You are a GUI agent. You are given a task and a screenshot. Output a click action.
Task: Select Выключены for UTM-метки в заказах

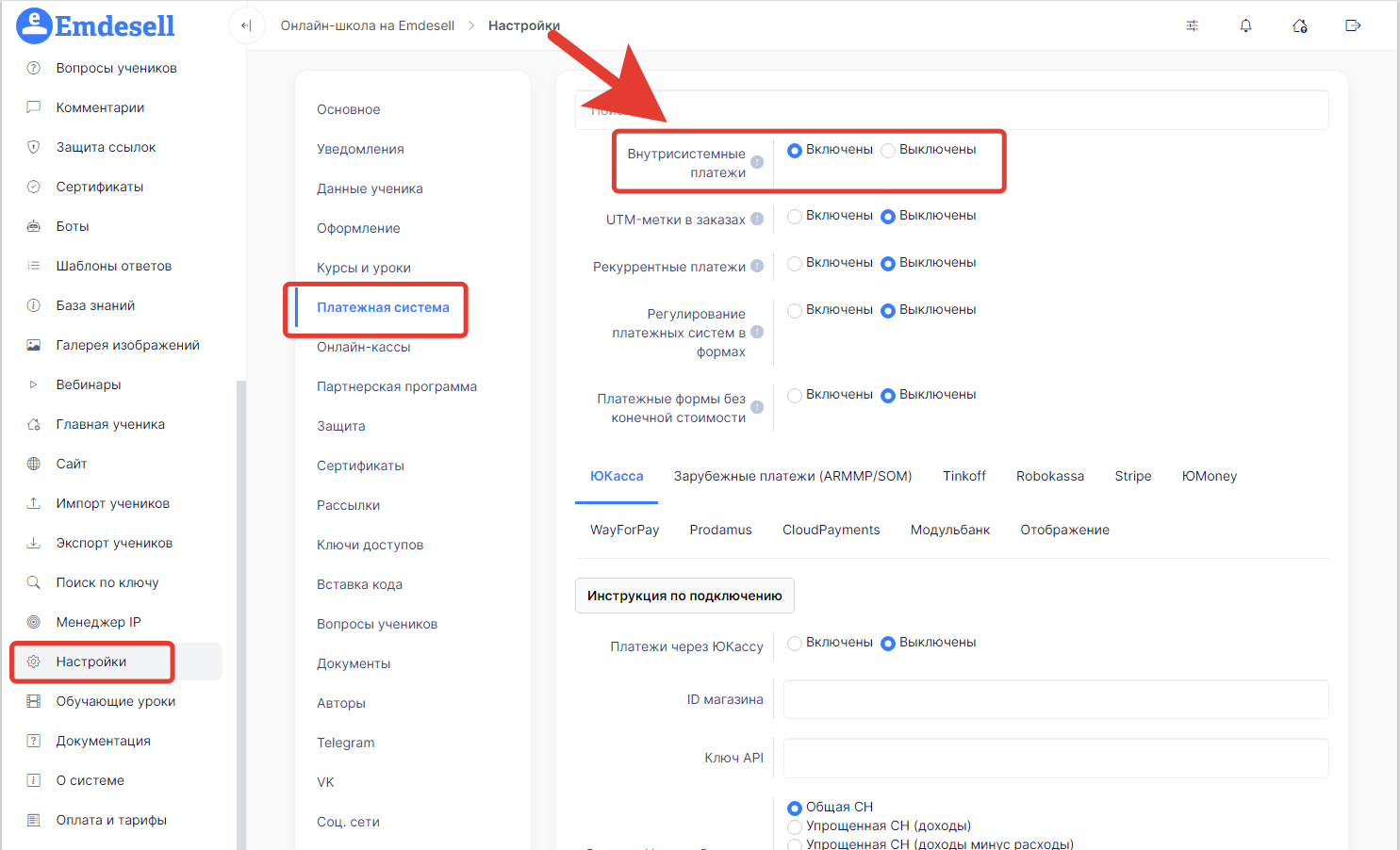tap(888, 217)
